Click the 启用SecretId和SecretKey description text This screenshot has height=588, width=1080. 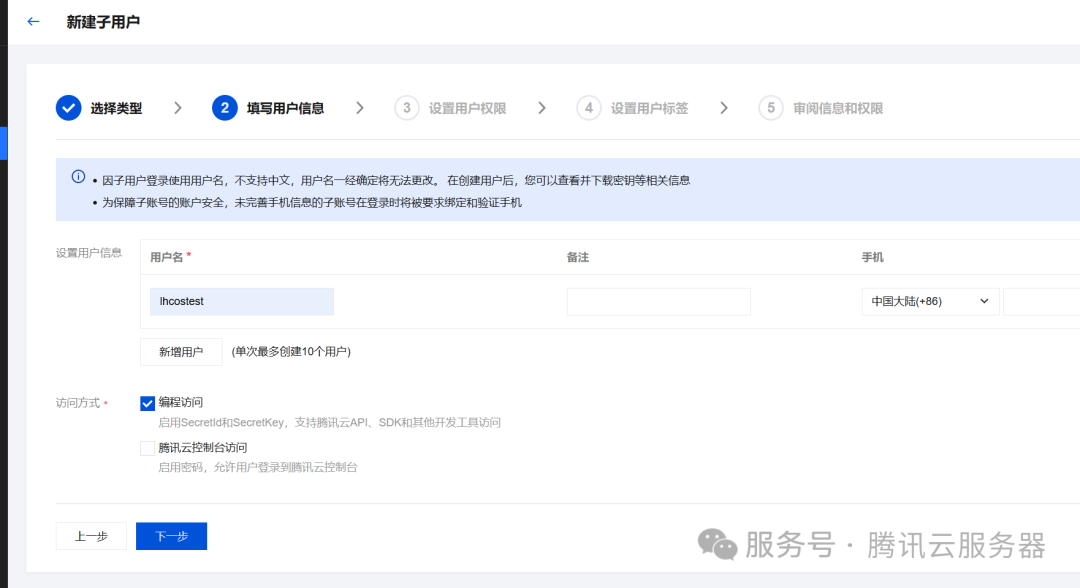click(x=329, y=423)
